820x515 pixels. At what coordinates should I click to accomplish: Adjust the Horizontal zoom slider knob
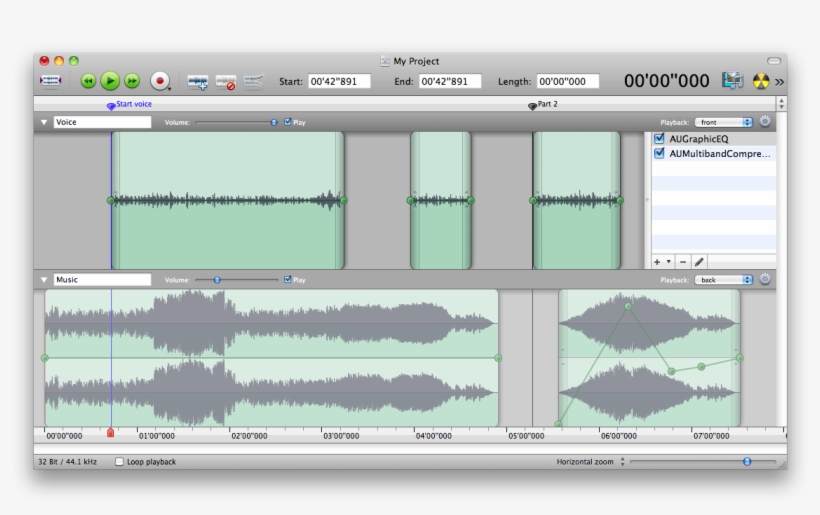click(747, 462)
